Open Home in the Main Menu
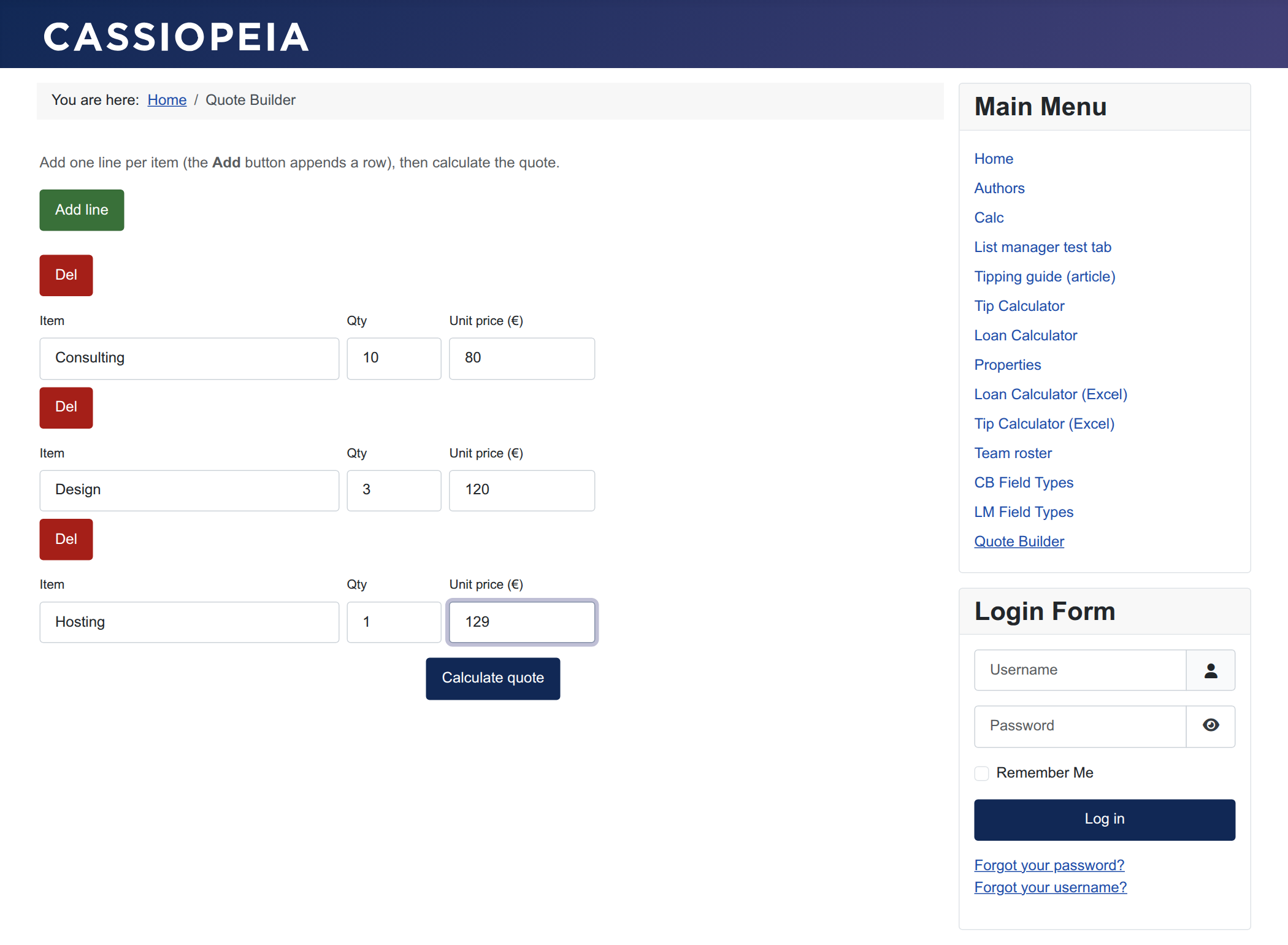Viewport: 1288px width, 945px height. tap(994, 159)
